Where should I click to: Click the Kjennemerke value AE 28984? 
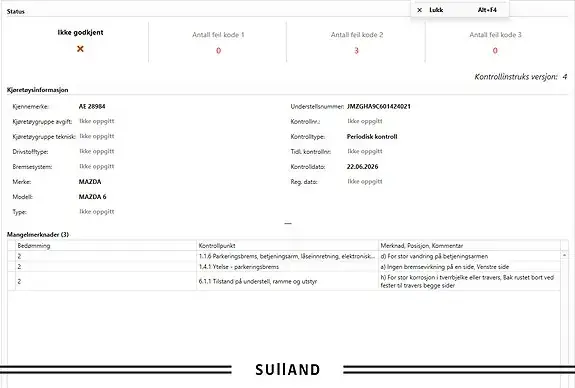[x=92, y=106]
